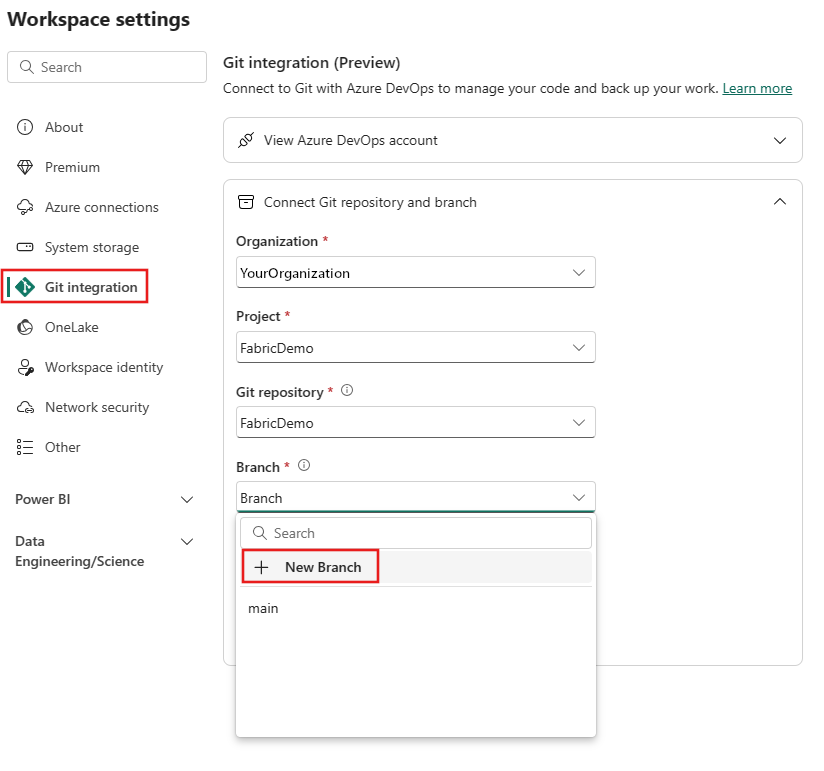Click the info icon next to Git repository
The height and width of the screenshot is (771, 824).
pos(347,390)
